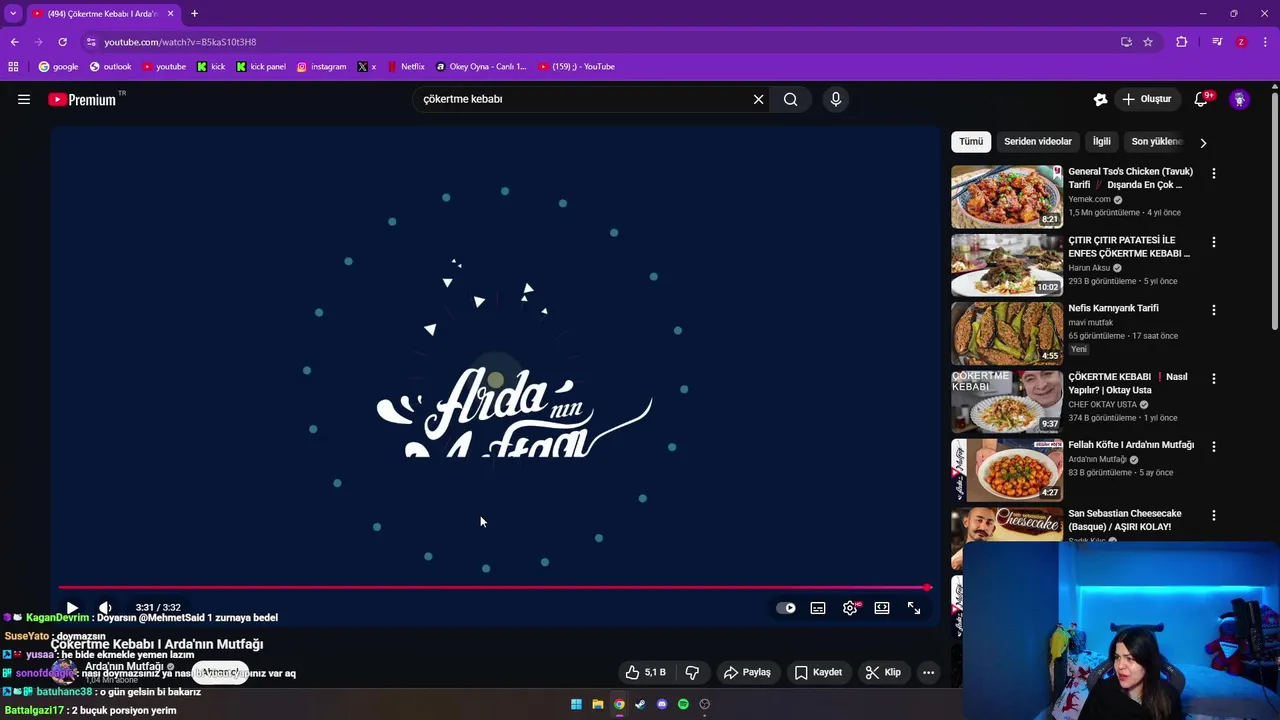Open the Oluştur create menu
This screenshot has width=1280, height=720.
1146,99
